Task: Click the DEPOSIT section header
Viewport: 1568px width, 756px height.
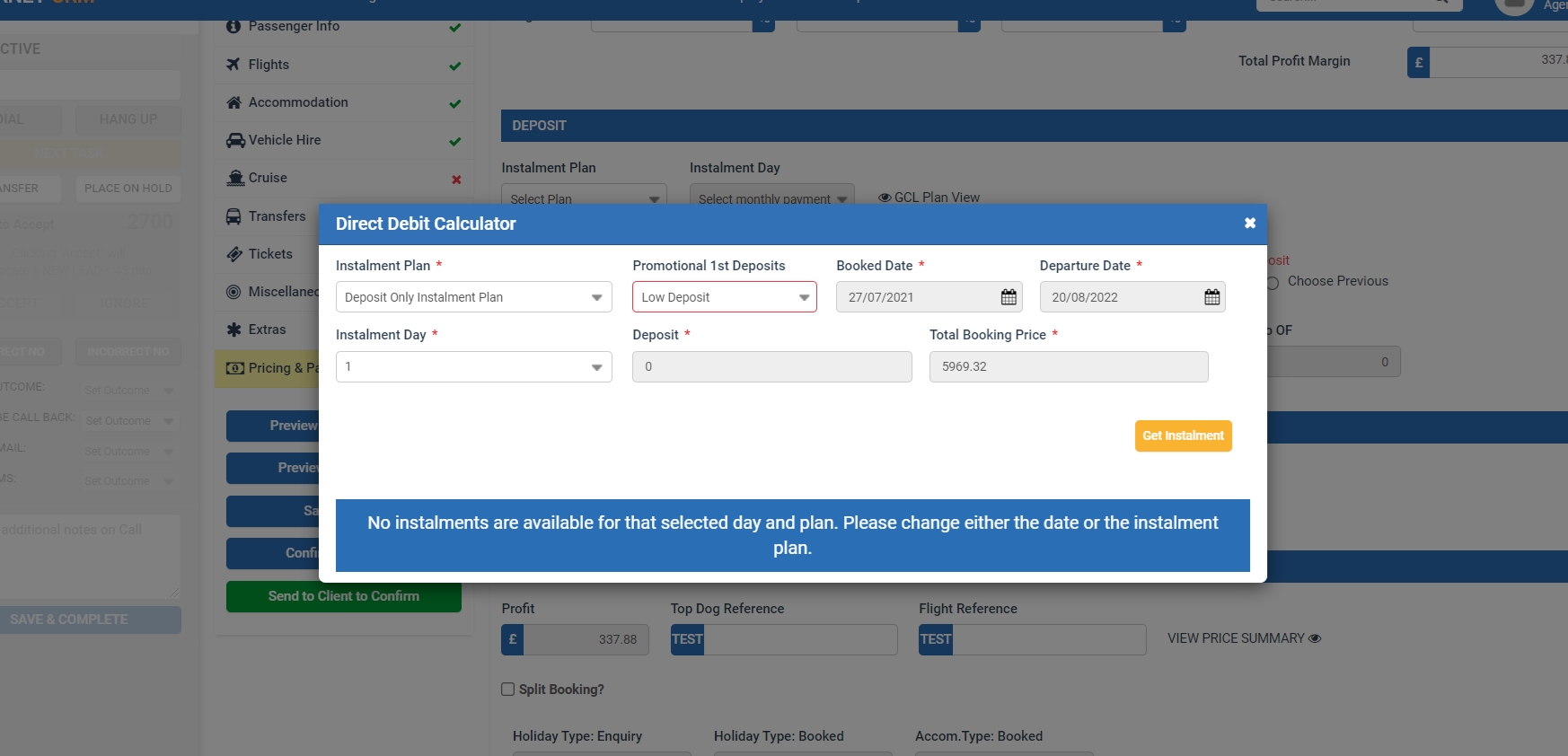Action: (1035, 126)
